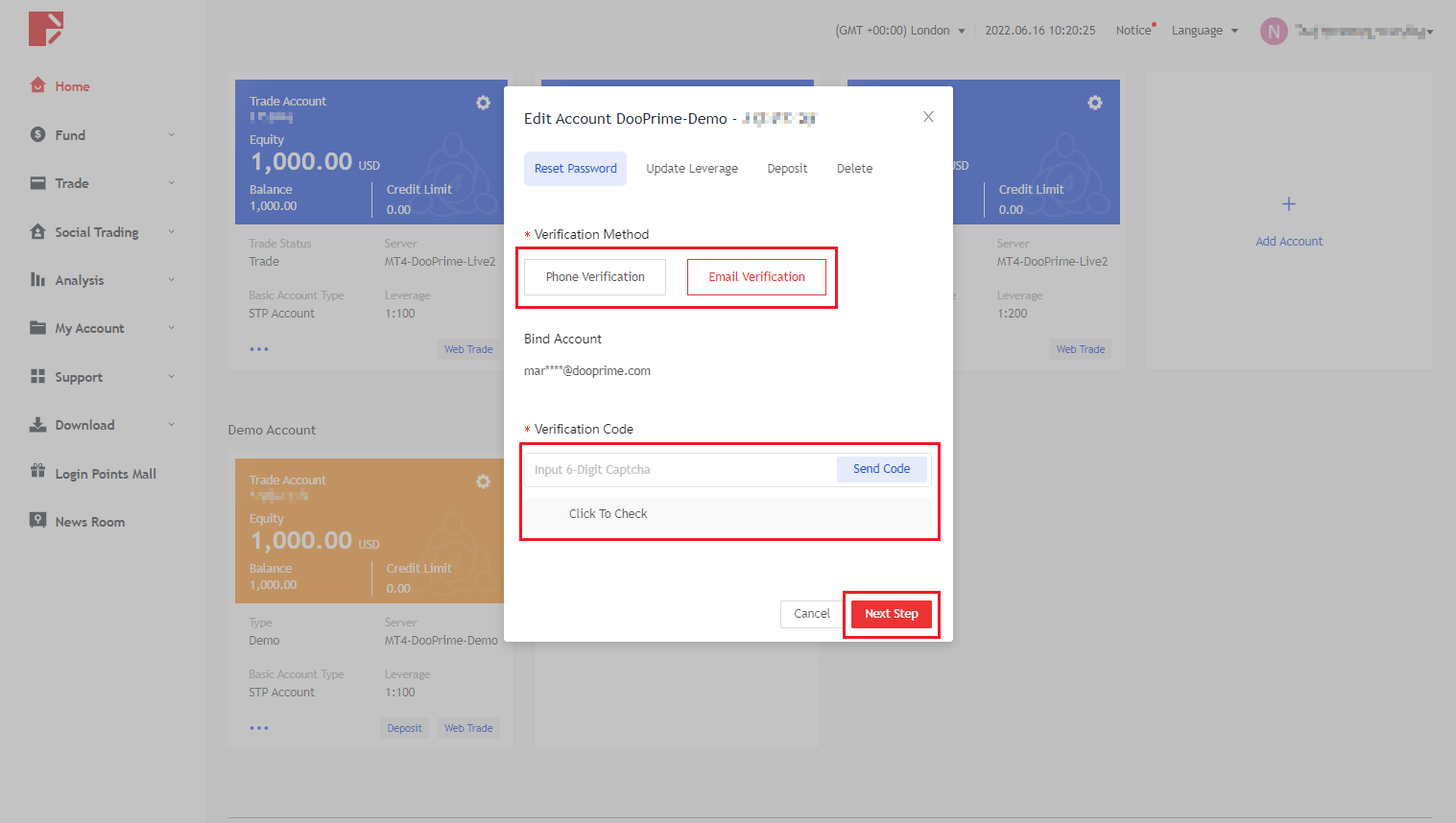Image resolution: width=1456 pixels, height=823 pixels.
Task: Click the News Room icon
Action: [37, 520]
